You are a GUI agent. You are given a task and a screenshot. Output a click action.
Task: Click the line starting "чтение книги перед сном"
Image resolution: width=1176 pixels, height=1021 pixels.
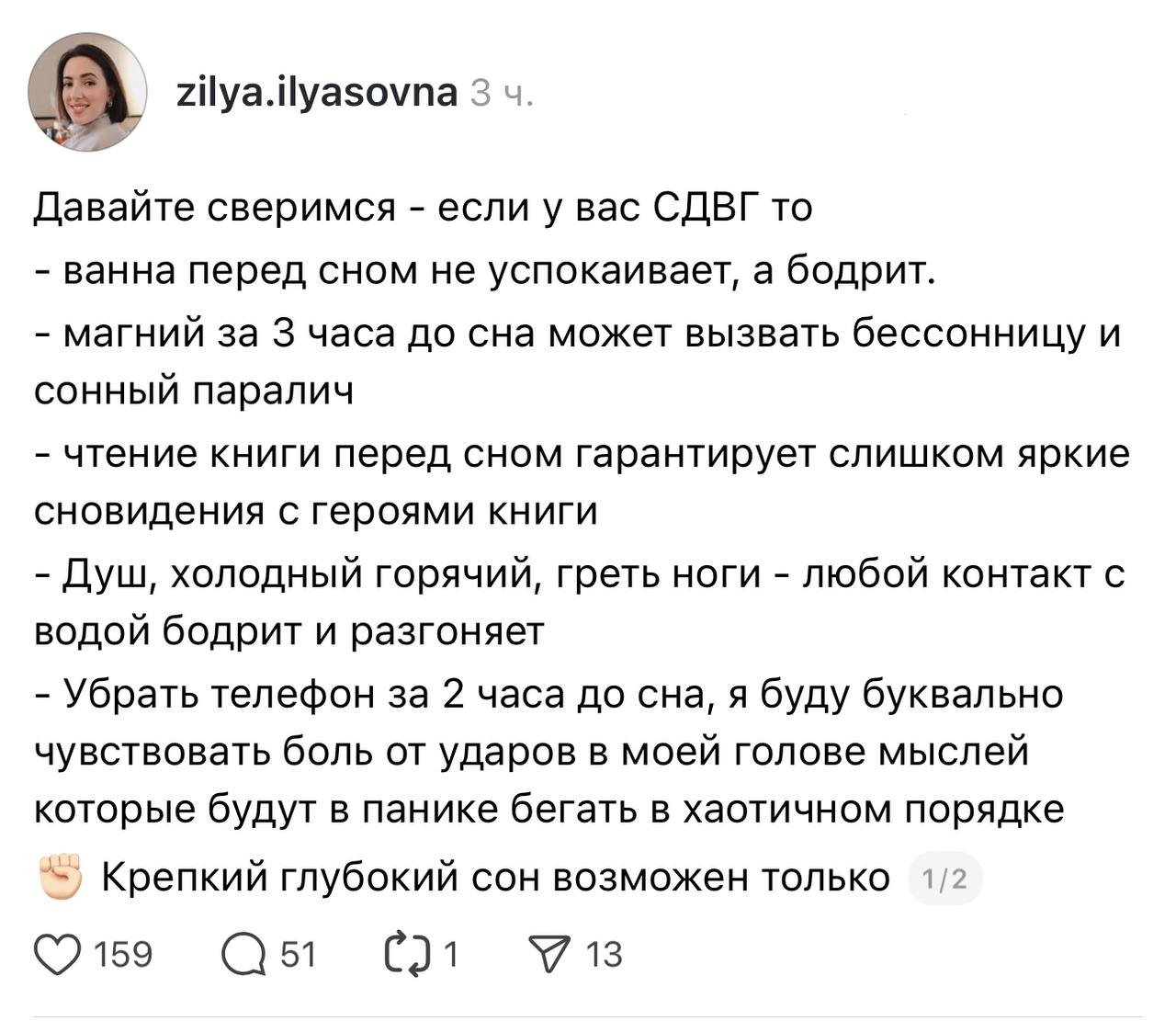click(x=581, y=453)
